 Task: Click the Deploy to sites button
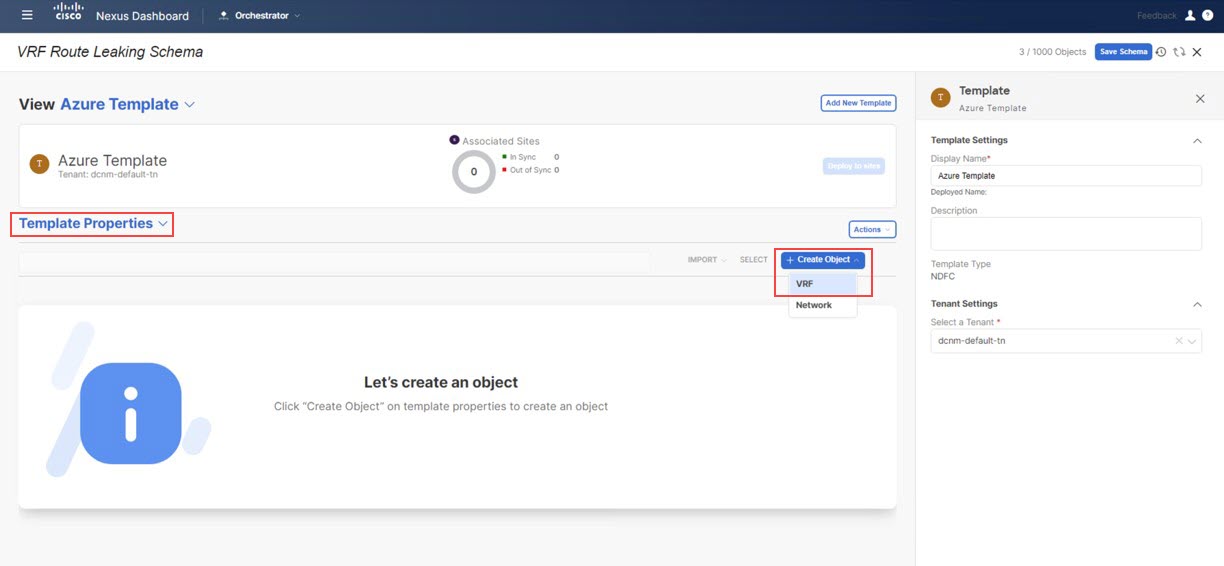(854, 166)
